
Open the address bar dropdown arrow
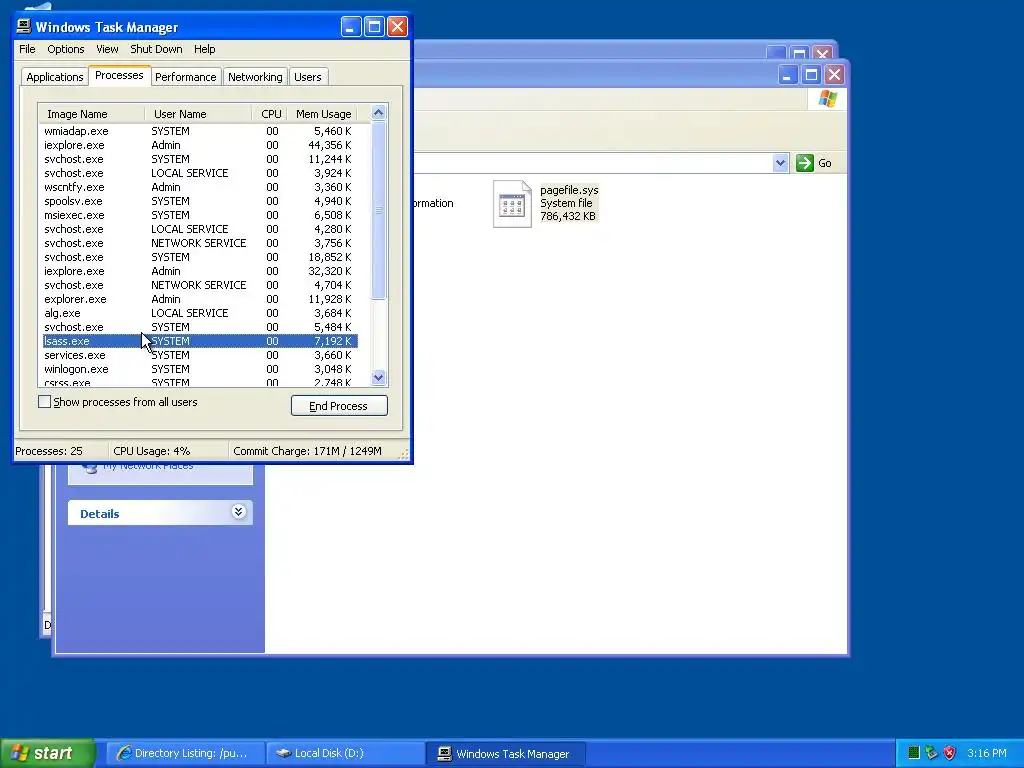[780, 163]
